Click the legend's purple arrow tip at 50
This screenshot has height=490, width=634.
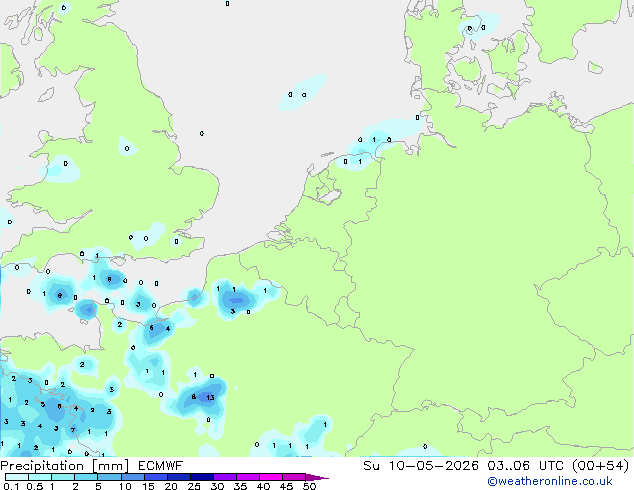pyautogui.click(x=317, y=477)
